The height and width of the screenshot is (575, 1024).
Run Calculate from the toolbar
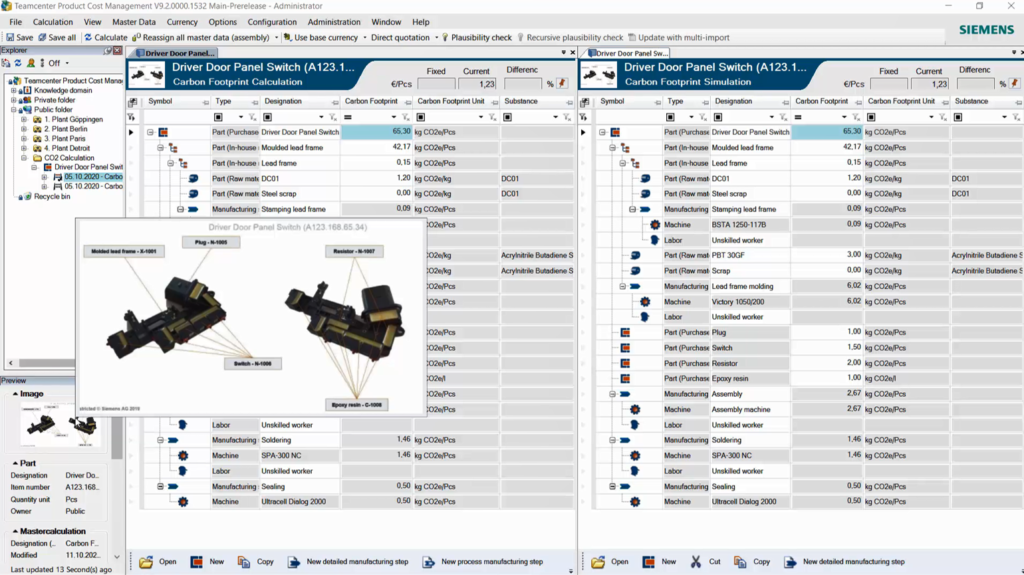pyautogui.click(x=105, y=37)
